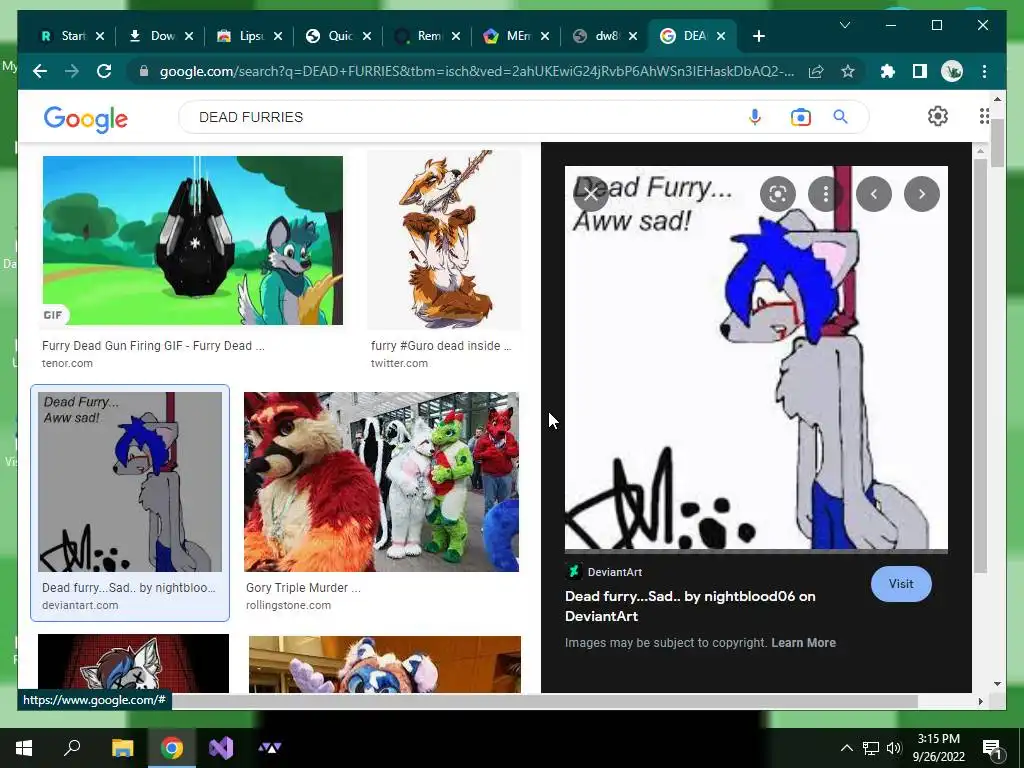
Task: Open the Google apps grid
Action: coord(984,116)
